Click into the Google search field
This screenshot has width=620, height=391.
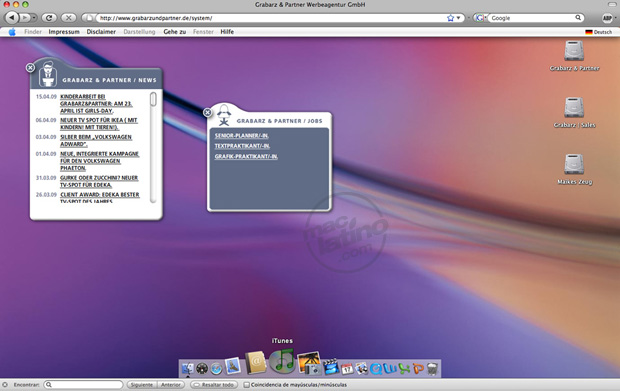(532, 18)
